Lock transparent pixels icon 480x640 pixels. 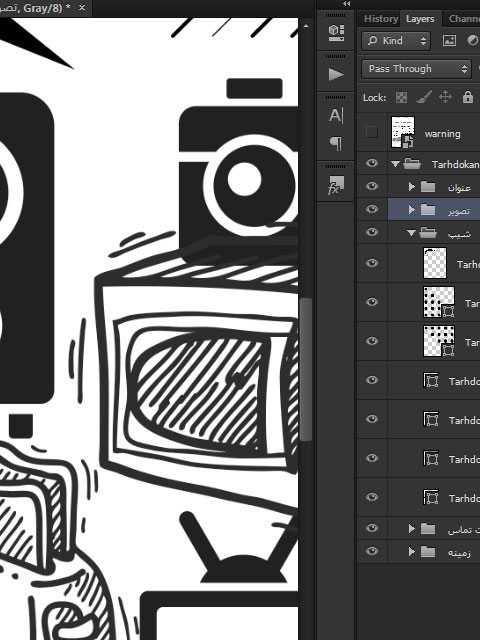click(x=401, y=98)
